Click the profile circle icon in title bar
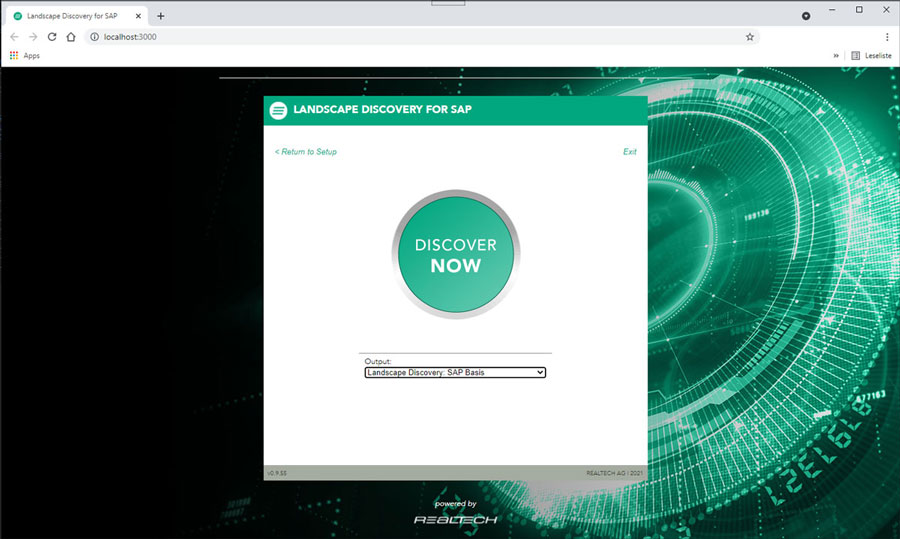 click(806, 16)
